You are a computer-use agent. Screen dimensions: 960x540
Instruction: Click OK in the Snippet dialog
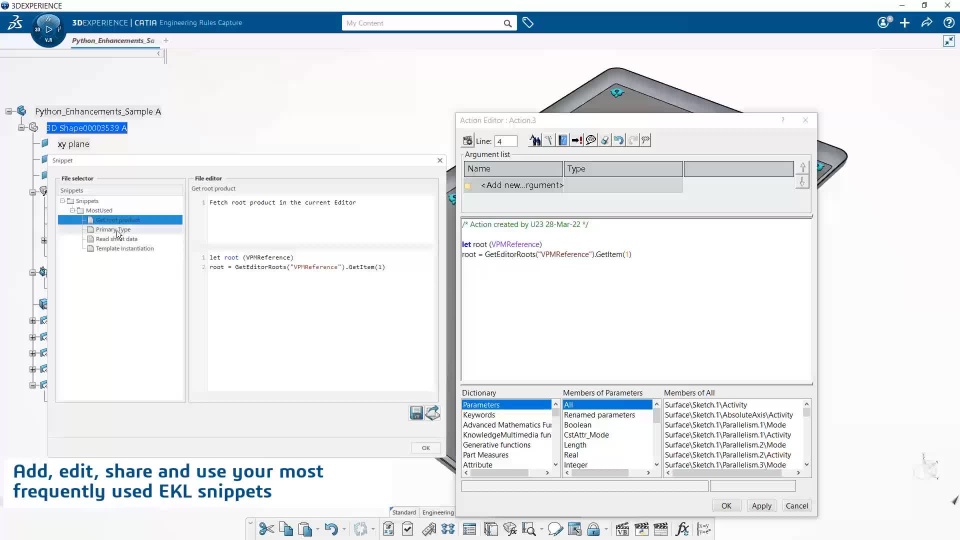point(426,448)
